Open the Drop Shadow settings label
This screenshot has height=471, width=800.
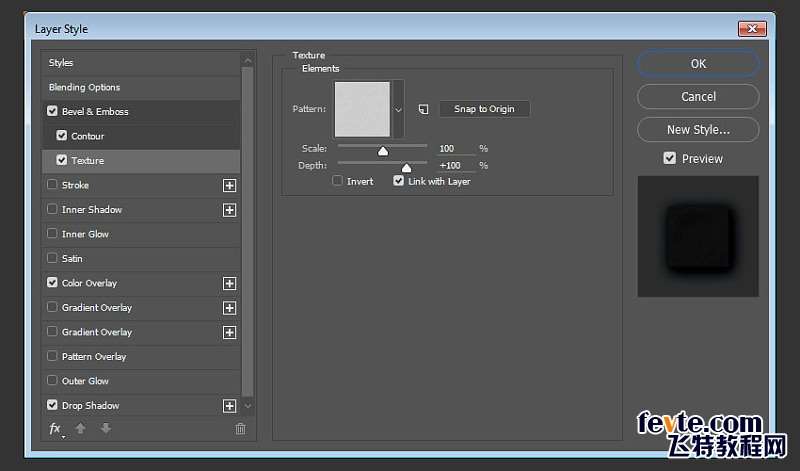click(90, 405)
